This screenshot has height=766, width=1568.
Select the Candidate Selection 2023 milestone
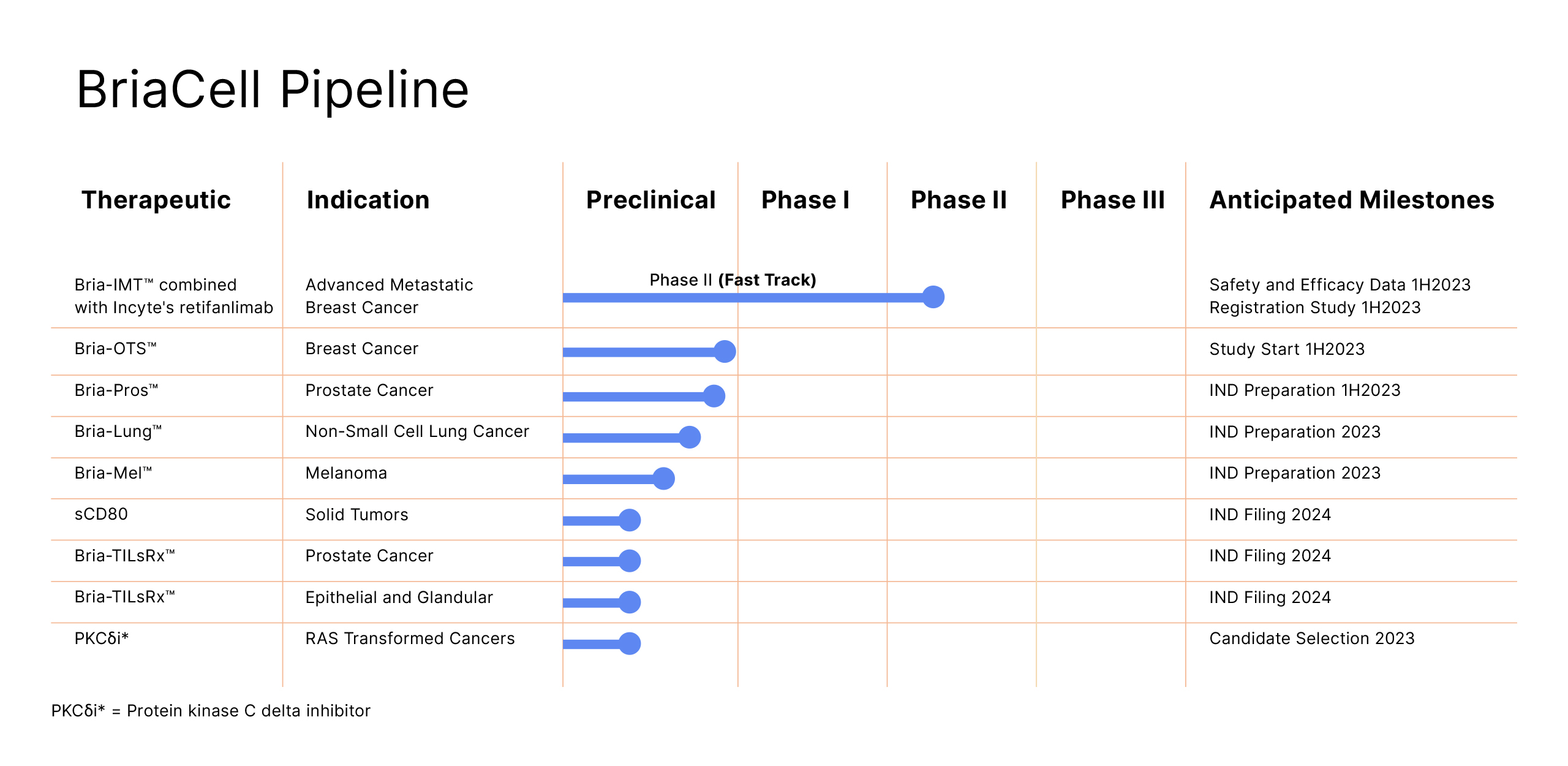pyautogui.click(x=1312, y=638)
